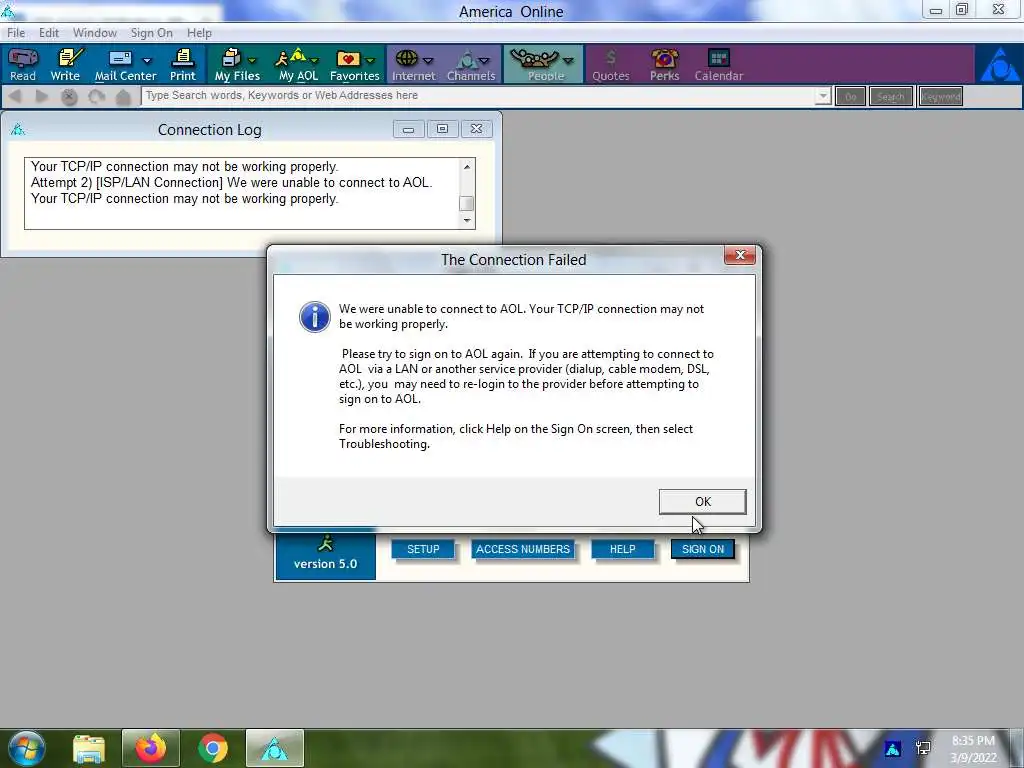Expand the My Files dropdown arrow
1024x768 pixels.
tap(252, 61)
